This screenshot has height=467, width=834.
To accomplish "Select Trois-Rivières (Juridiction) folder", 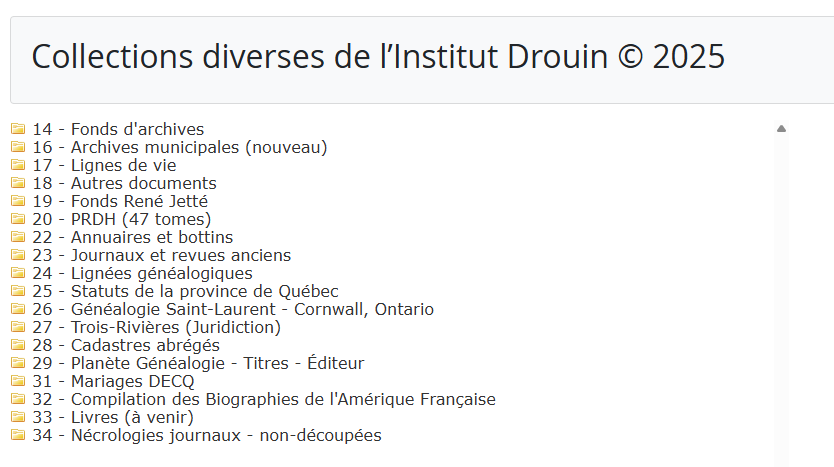I will coord(156,327).
